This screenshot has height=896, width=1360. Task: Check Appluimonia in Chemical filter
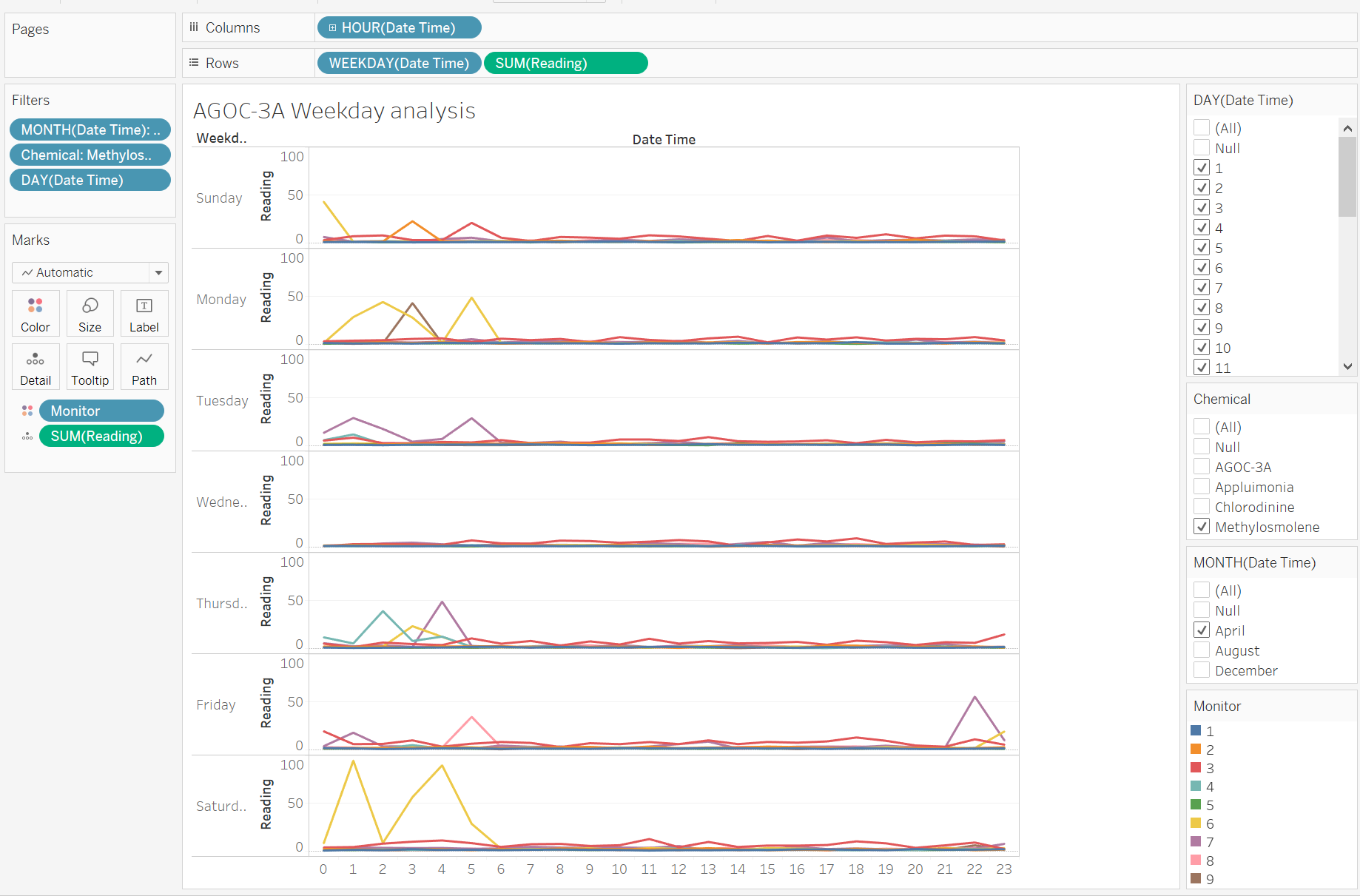click(1202, 487)
